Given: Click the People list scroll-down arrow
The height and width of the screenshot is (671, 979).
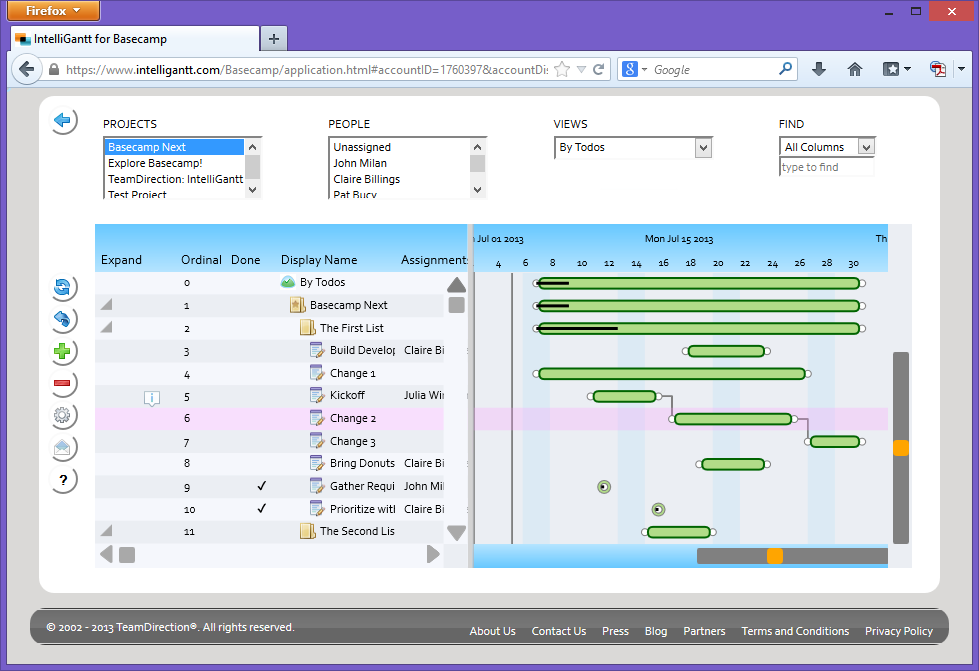Looking at the screenshot, I should [478, 190].
